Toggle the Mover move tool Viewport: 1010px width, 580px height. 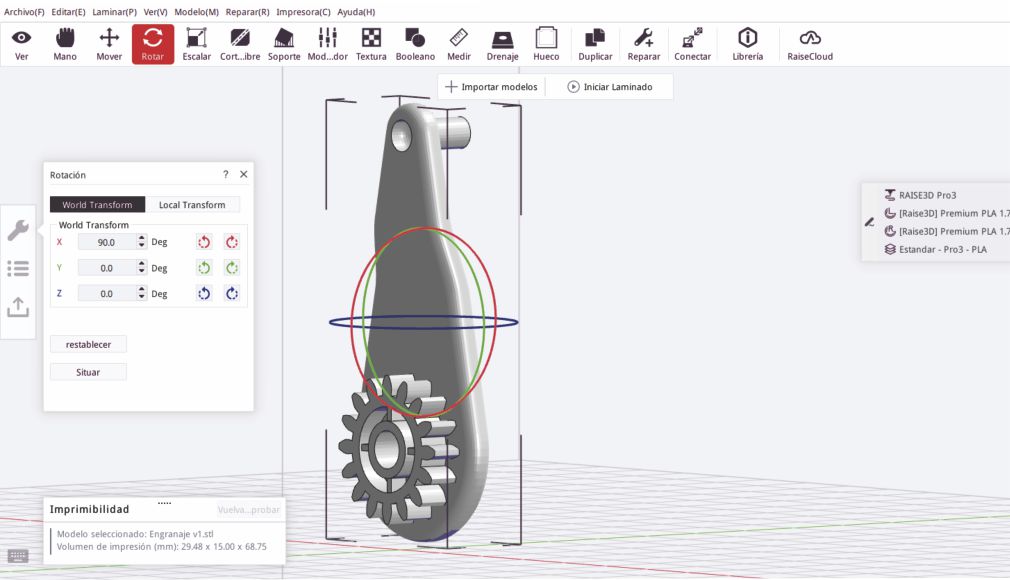109,44
